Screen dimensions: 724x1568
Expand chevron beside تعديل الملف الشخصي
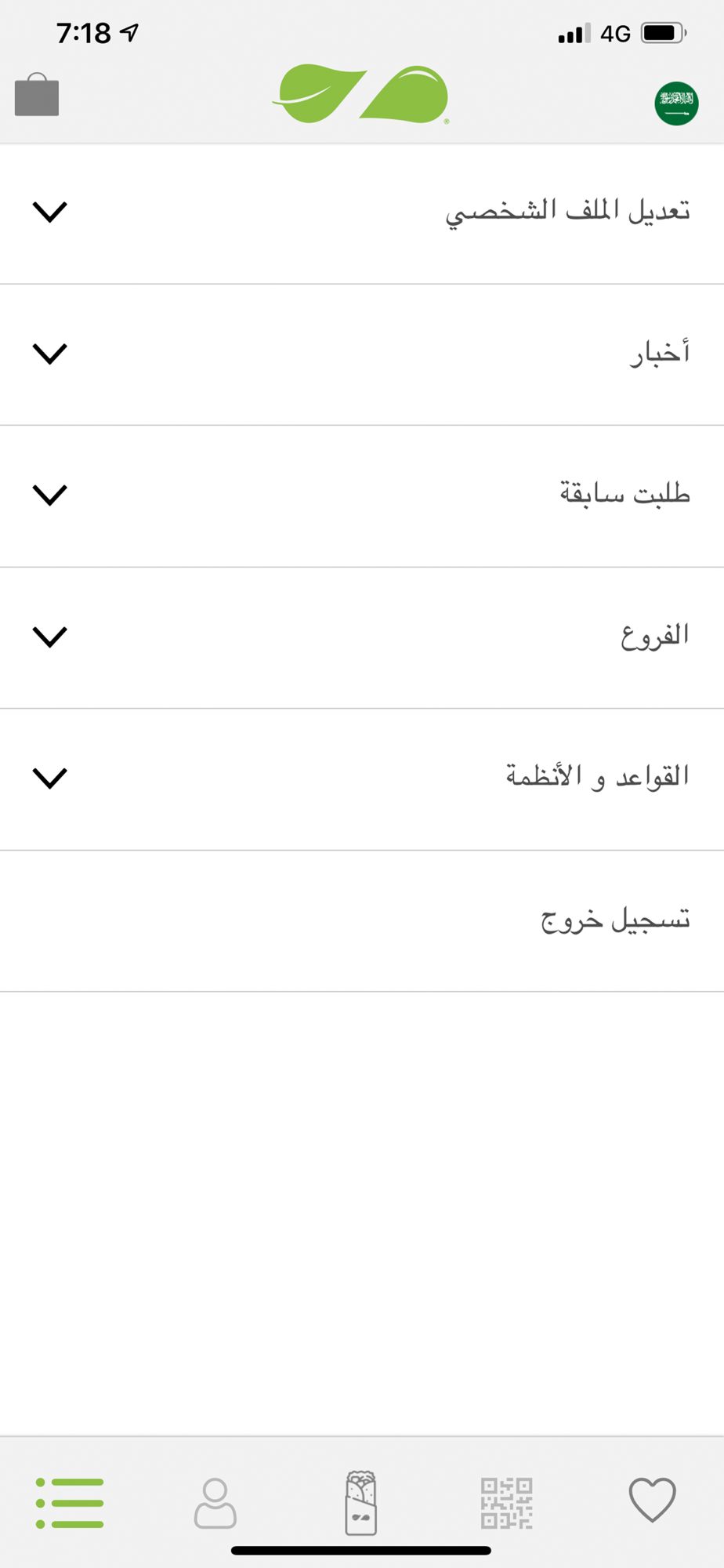(x=49, y=212)
